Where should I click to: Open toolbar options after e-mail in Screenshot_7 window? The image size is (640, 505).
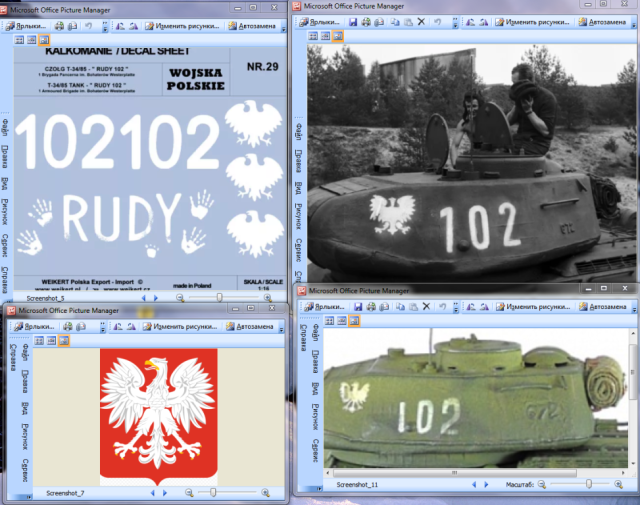point(102,327)
